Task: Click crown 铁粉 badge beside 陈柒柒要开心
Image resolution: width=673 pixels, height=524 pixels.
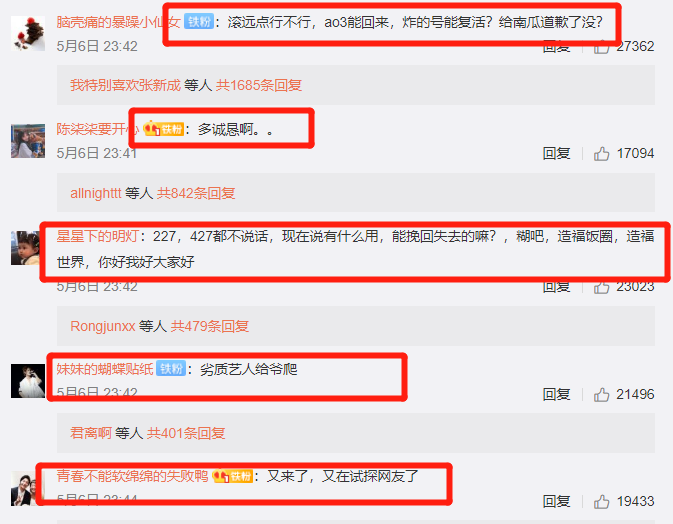Action: click(x=164, y=129)
